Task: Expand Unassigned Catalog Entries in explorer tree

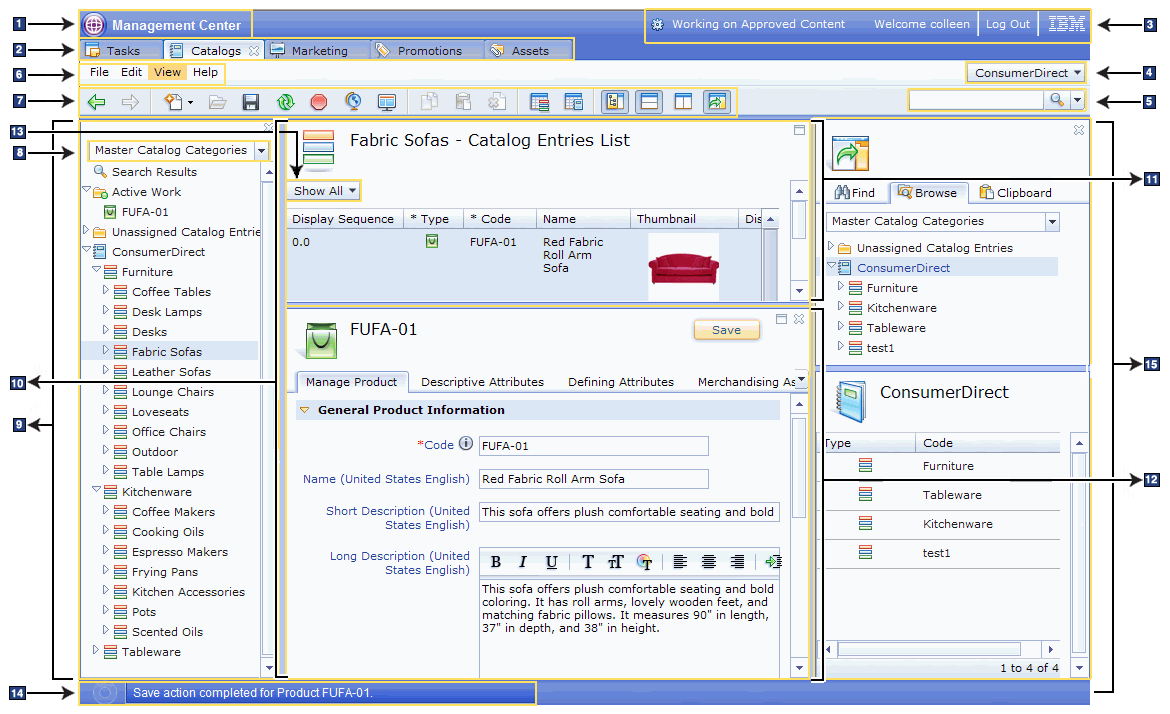Action: click(x=86, y=231)
